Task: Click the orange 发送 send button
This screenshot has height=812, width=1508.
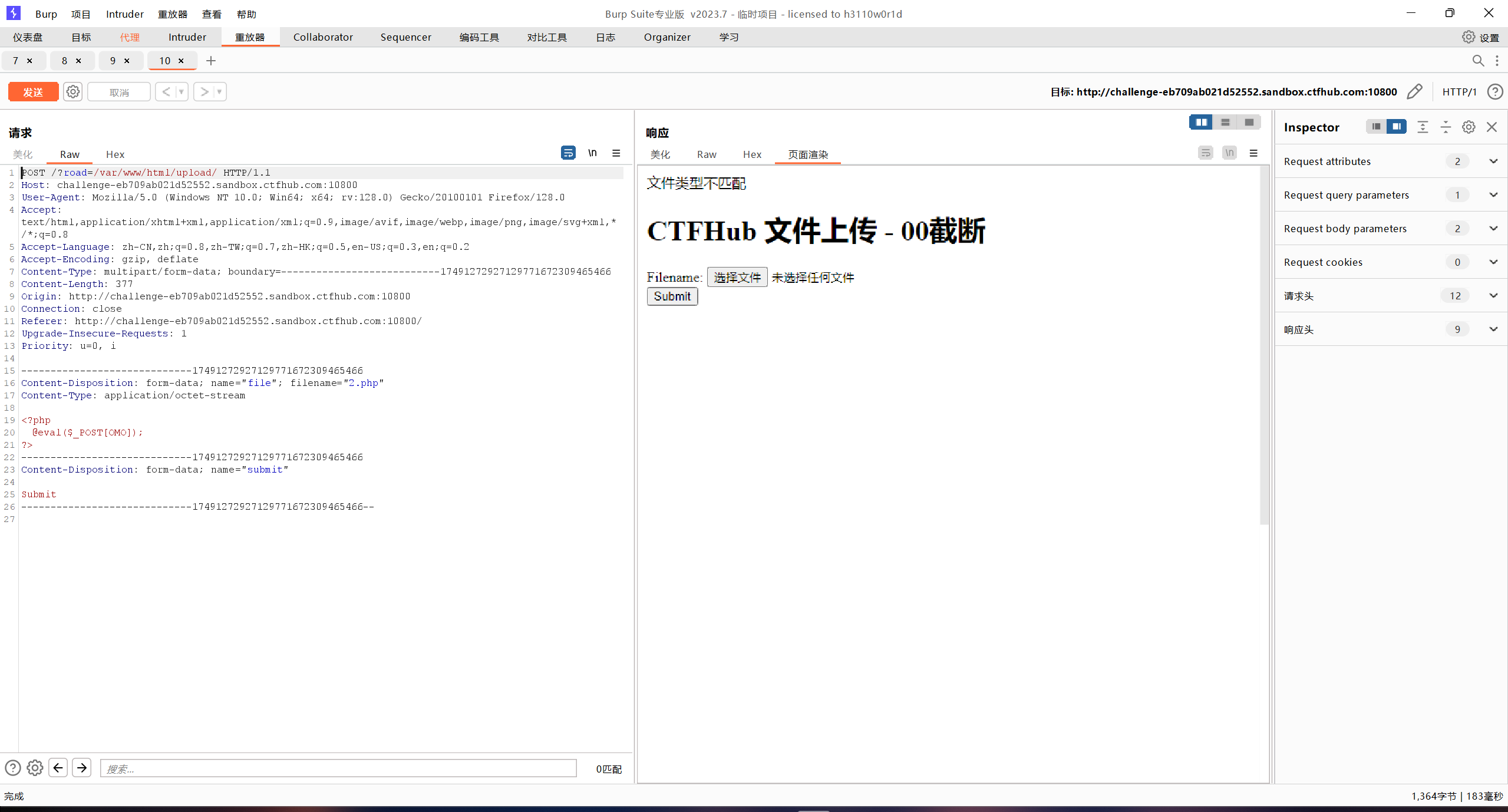Action: [x=33, y=92]
